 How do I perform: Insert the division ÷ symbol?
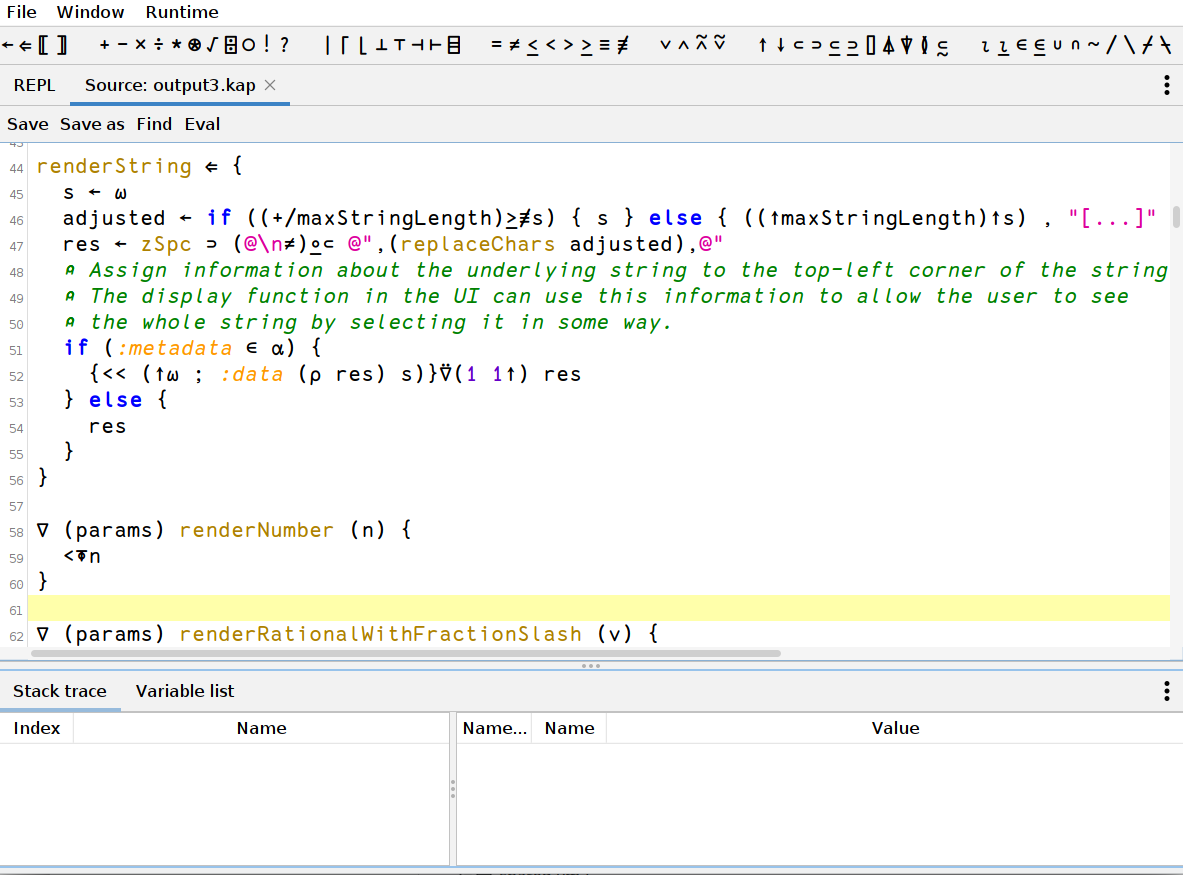pos(157,44)
